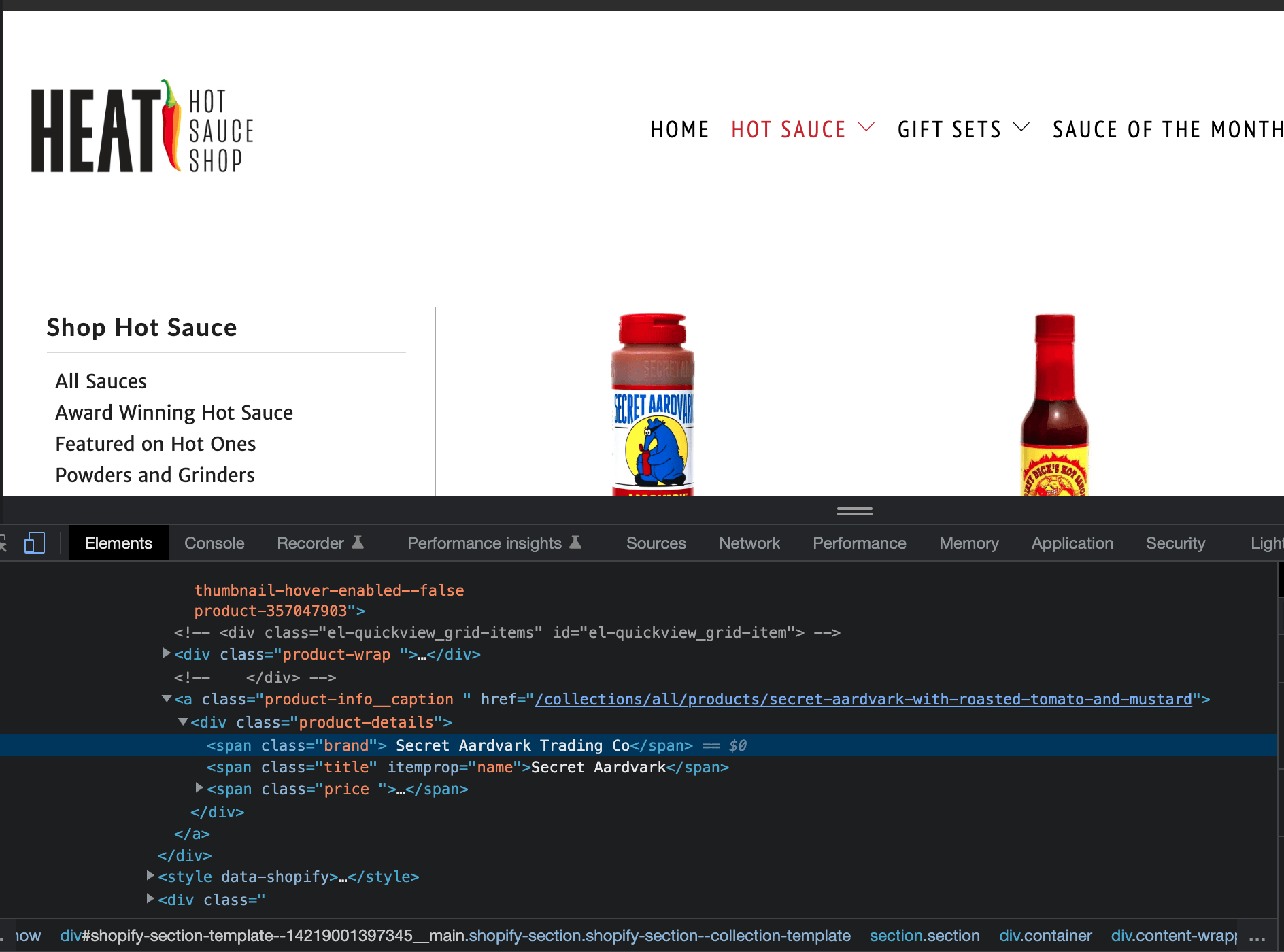Screen dimensions: 1284x952
Task: Expand the last div class node
Action: click(x=150, y=898)
